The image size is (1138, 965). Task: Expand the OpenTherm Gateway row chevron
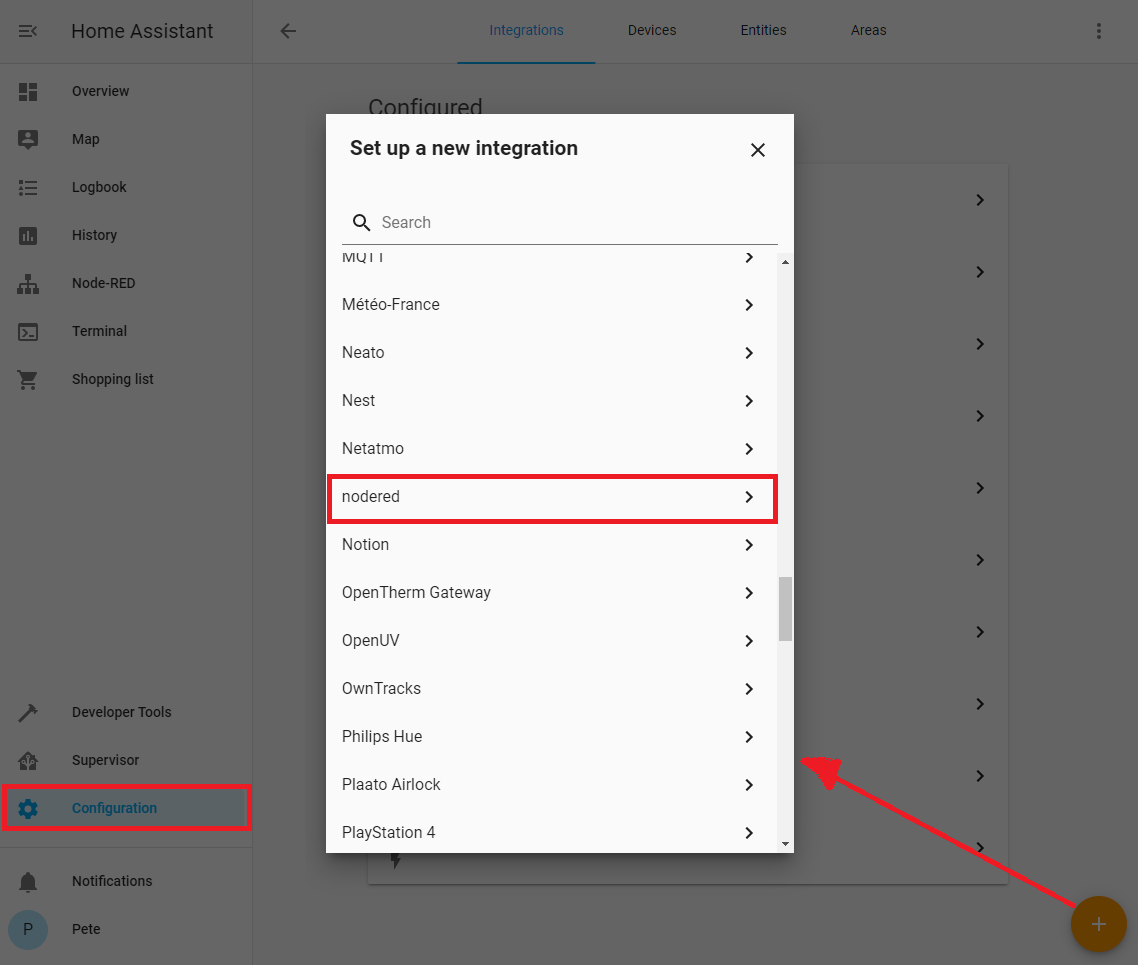[x=749, y=593]
